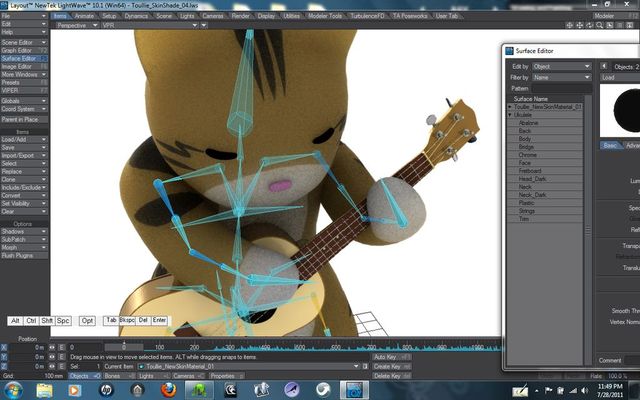This screenshot has width=640, height=400.
Task: Open the Image Editor
Action: (x=24, y=66)
